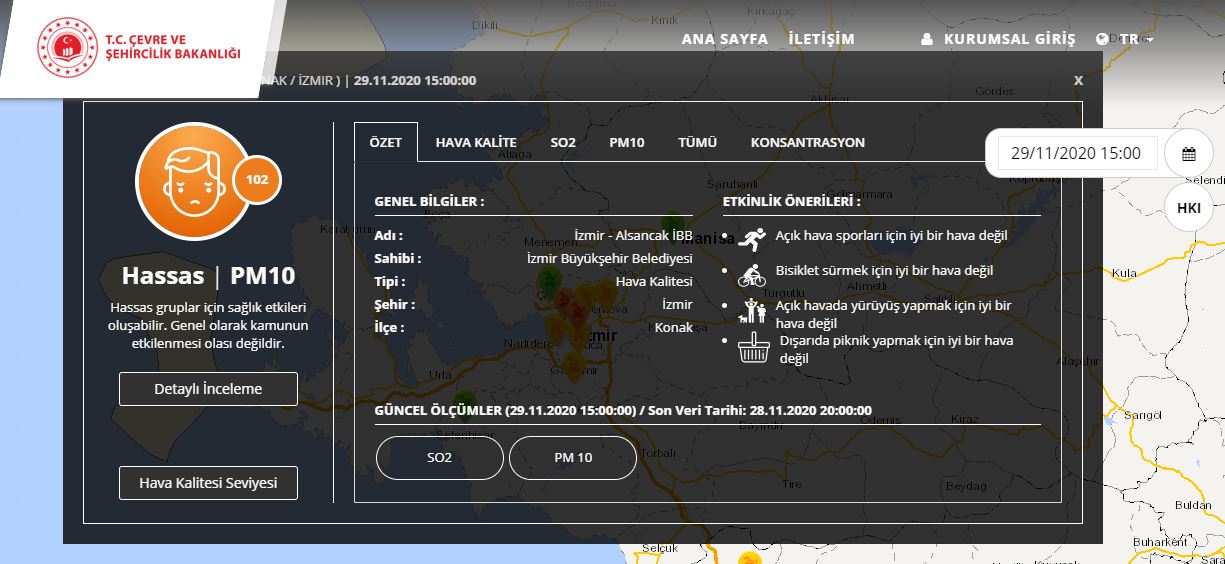Click the text İzmir Büyükşehir Belediyesi

point(610,258)
